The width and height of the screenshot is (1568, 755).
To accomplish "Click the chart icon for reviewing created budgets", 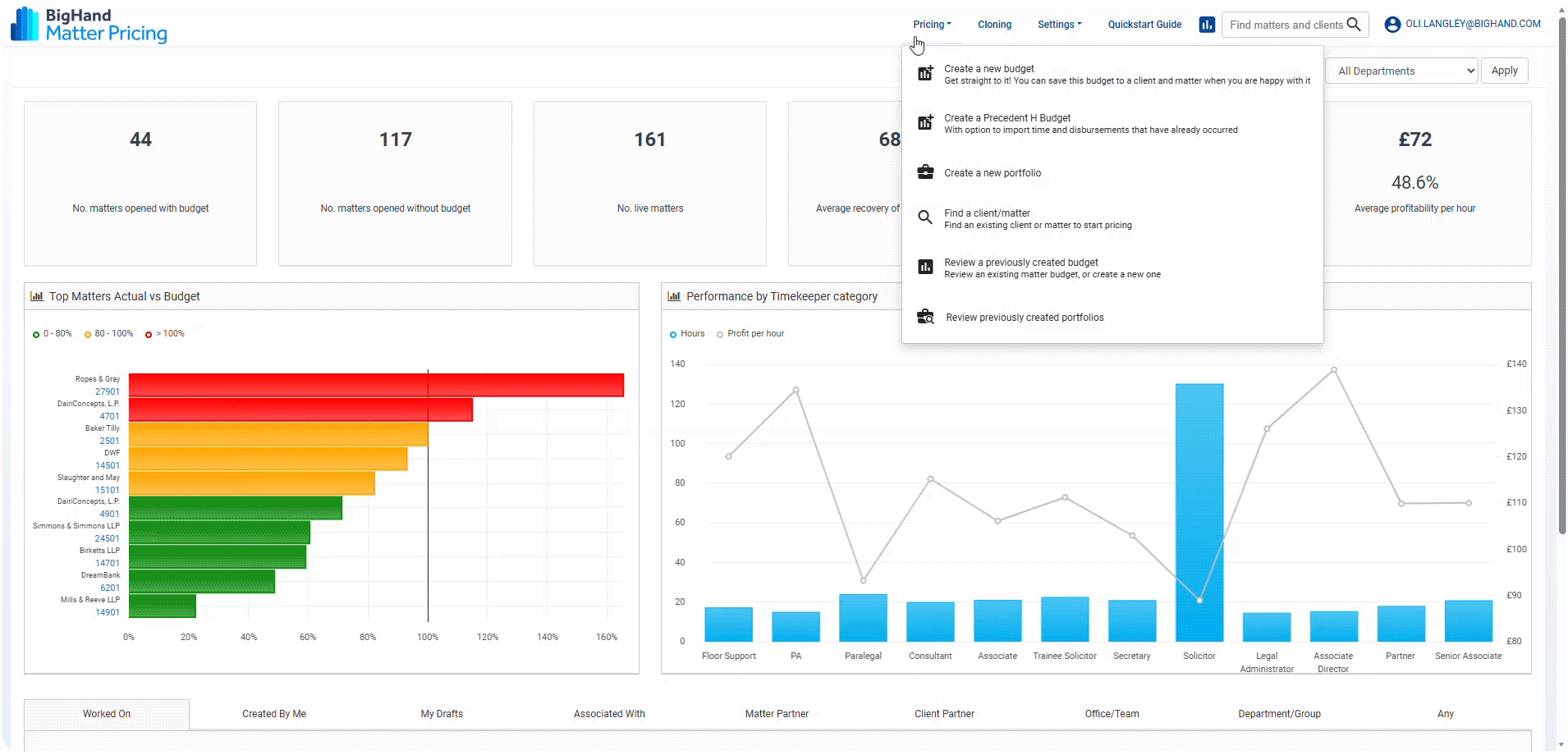I will click(925, 267).
